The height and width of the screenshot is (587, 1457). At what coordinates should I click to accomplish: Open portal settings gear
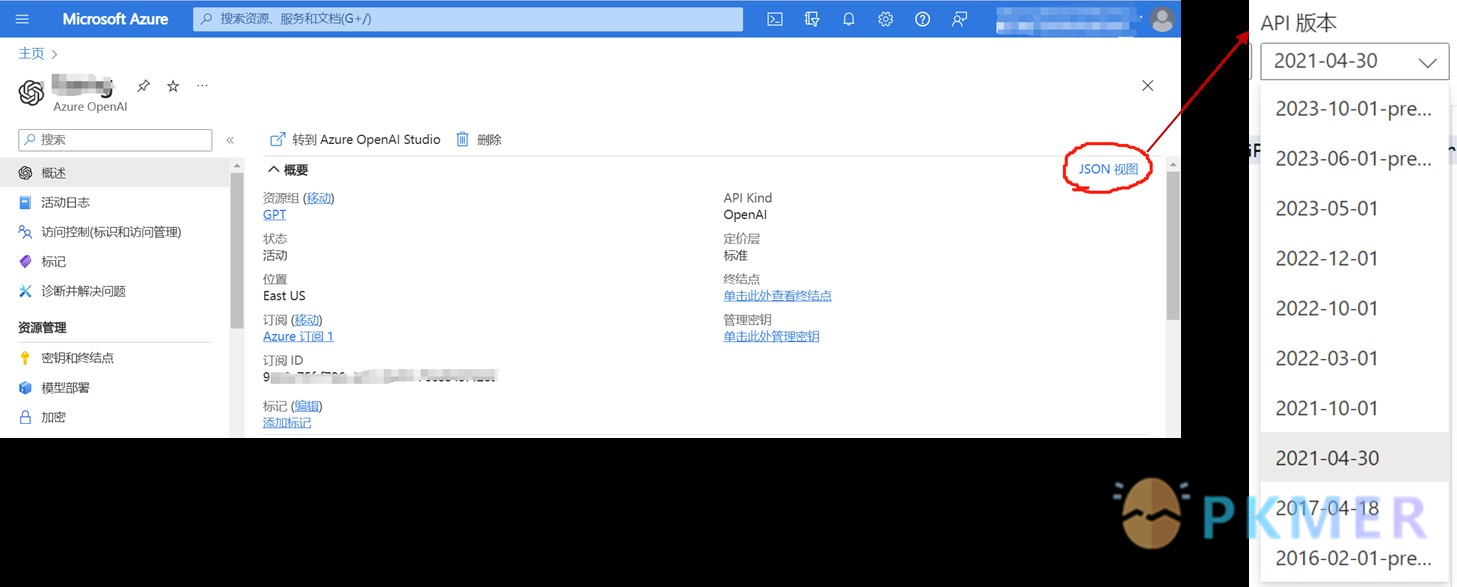click(x=886, y=19)
